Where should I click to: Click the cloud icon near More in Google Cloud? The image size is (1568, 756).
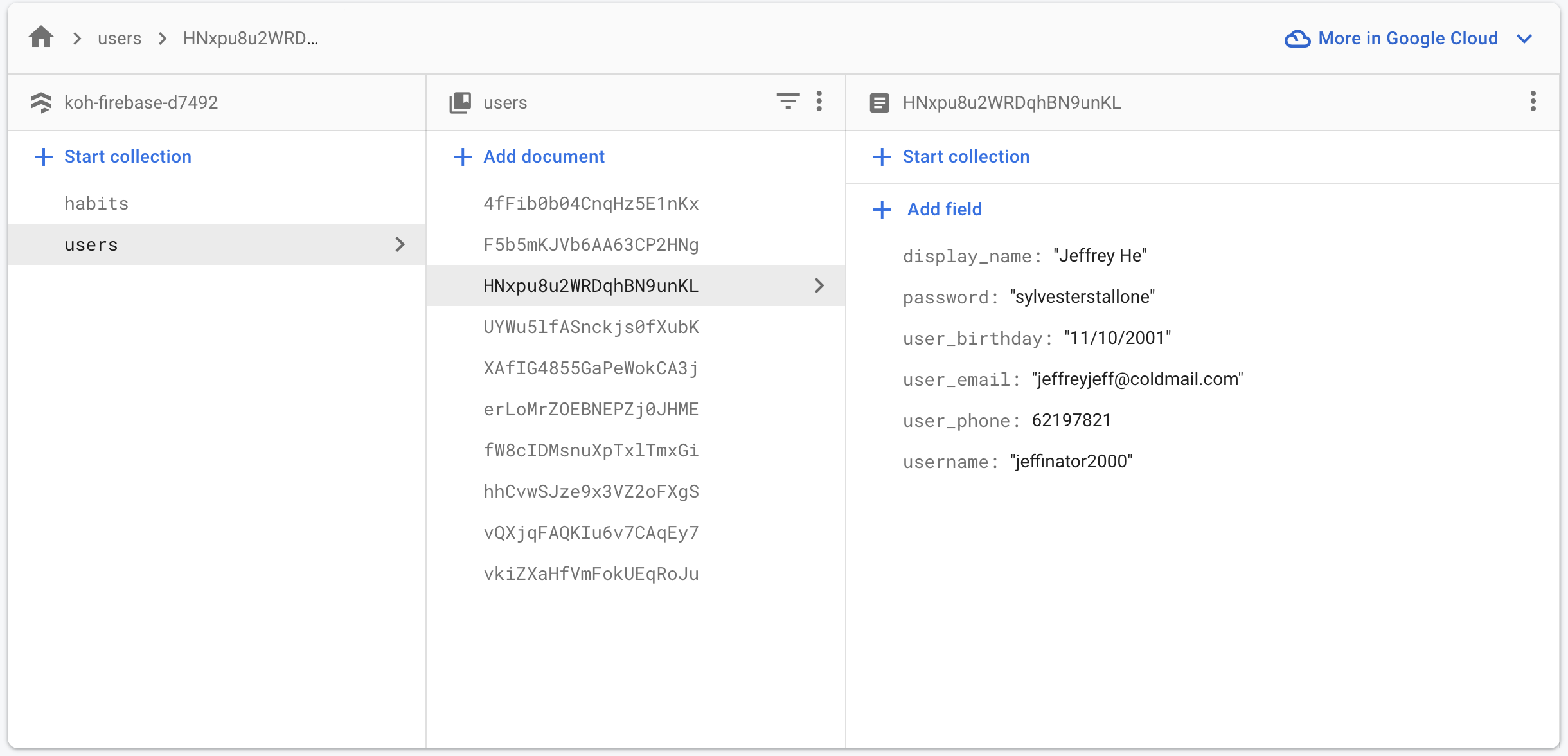click(x=1297, y=39)
